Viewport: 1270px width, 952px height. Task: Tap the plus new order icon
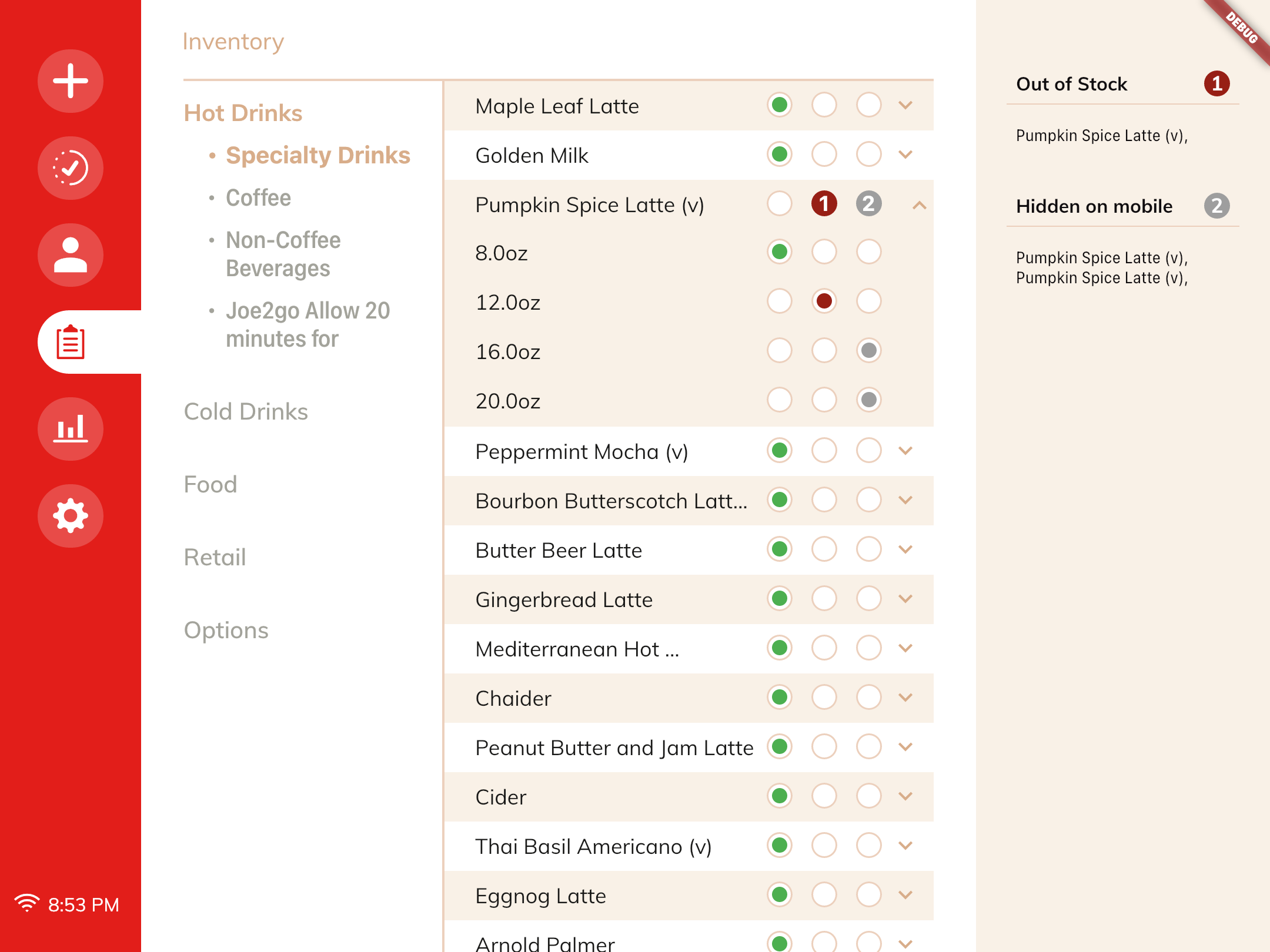[x=71, y=81]
